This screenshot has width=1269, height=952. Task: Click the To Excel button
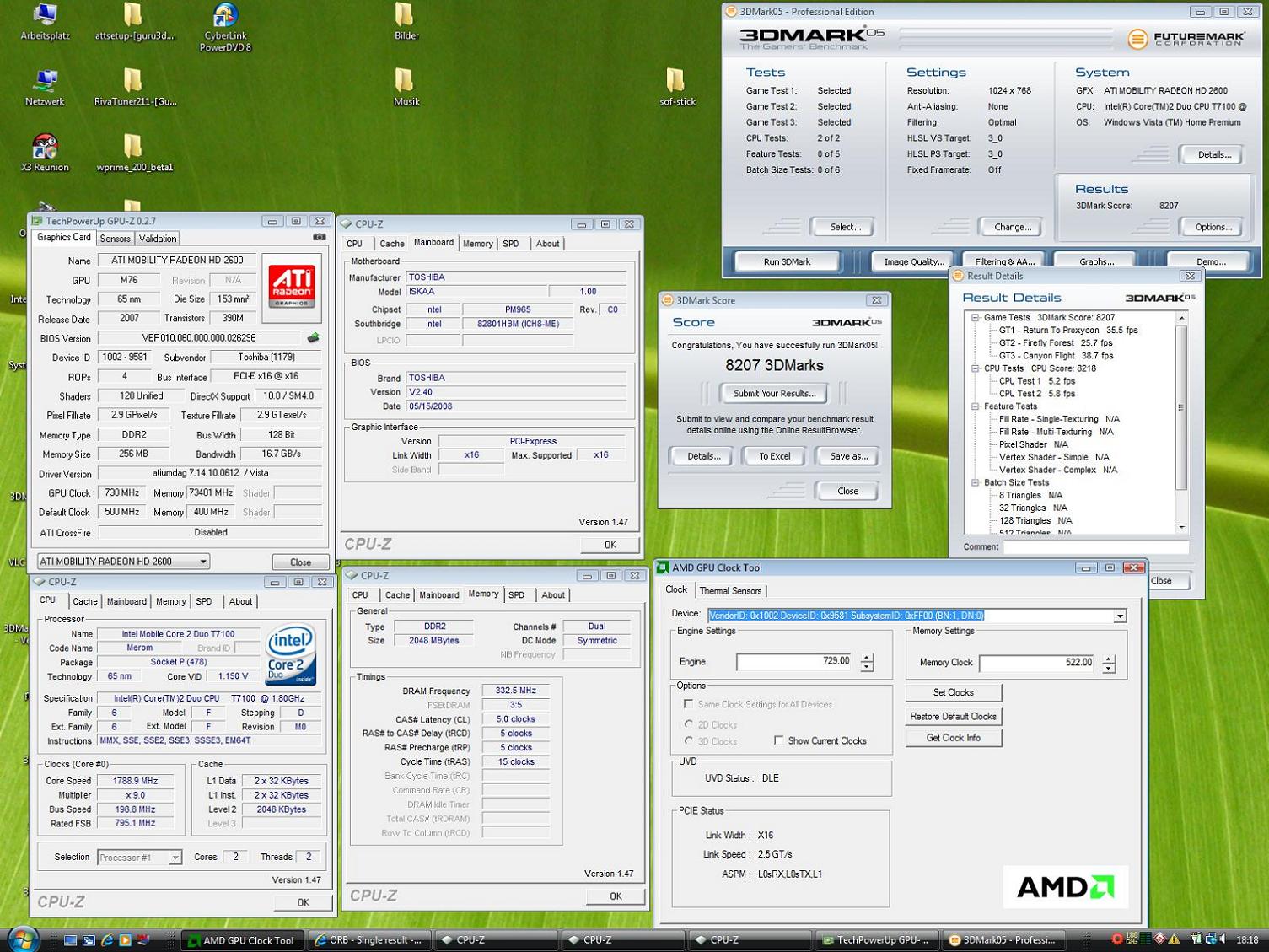click(774, 456)
